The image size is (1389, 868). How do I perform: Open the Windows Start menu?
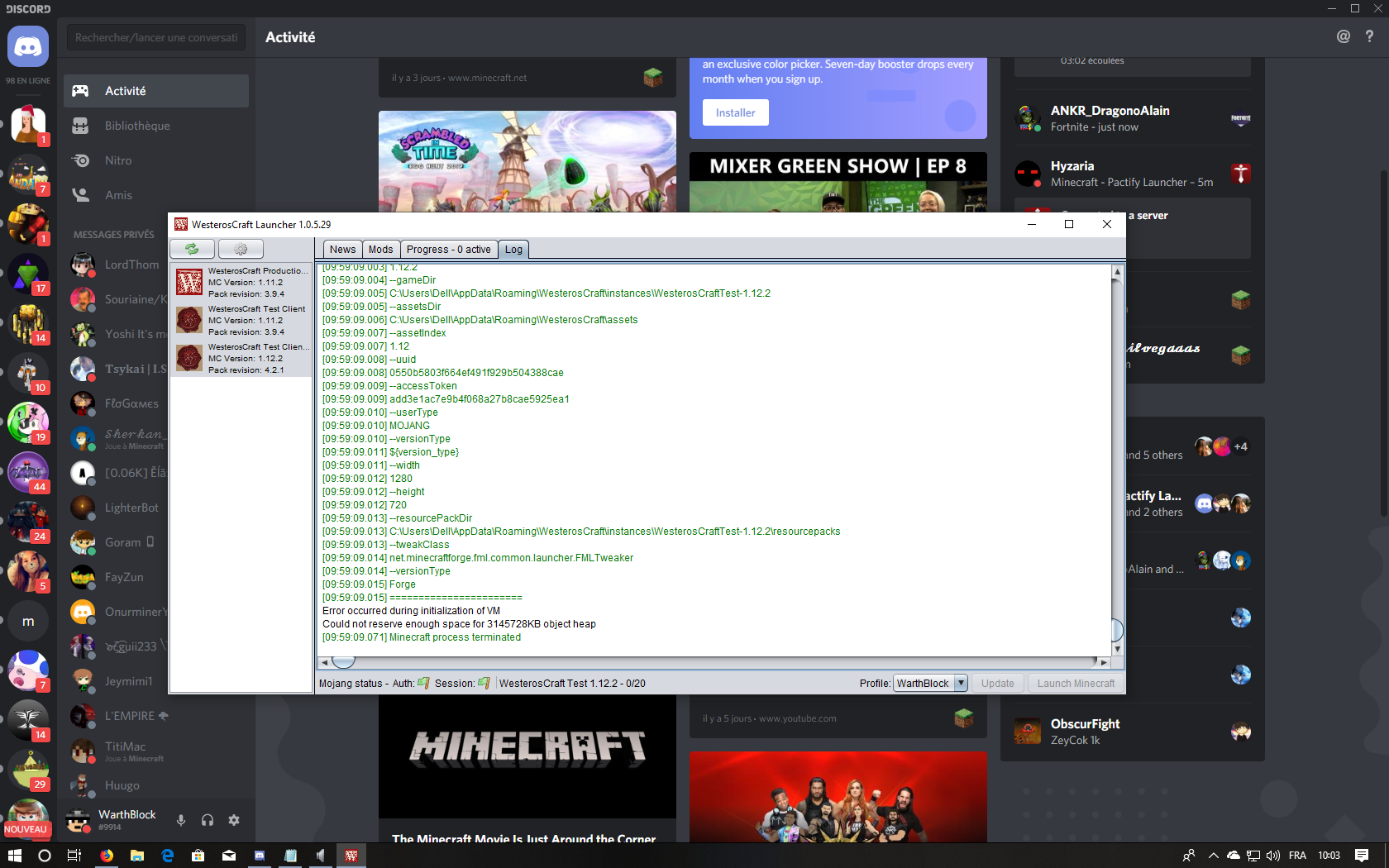click(x=15, y=856)
